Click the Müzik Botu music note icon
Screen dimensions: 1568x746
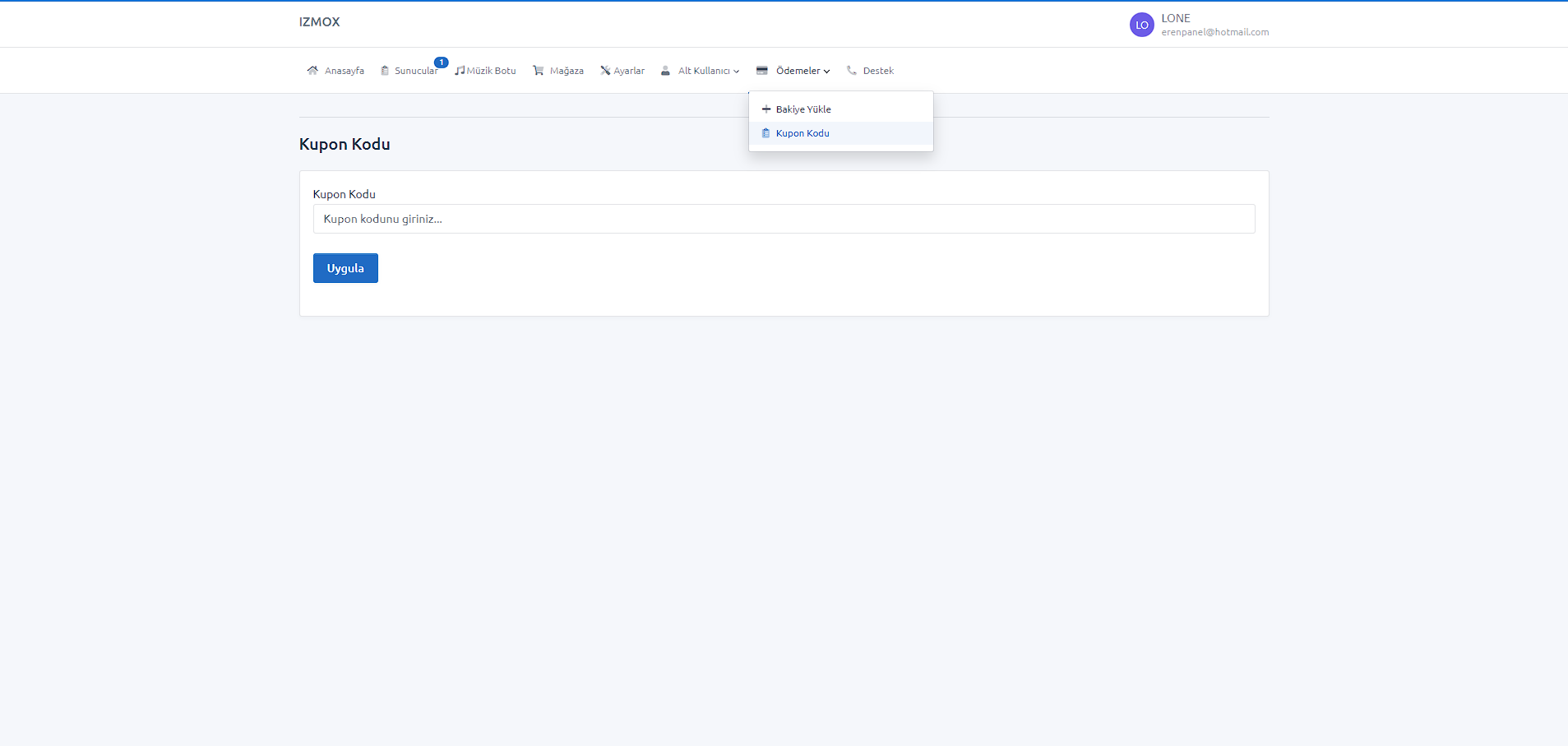coord(460,71)
